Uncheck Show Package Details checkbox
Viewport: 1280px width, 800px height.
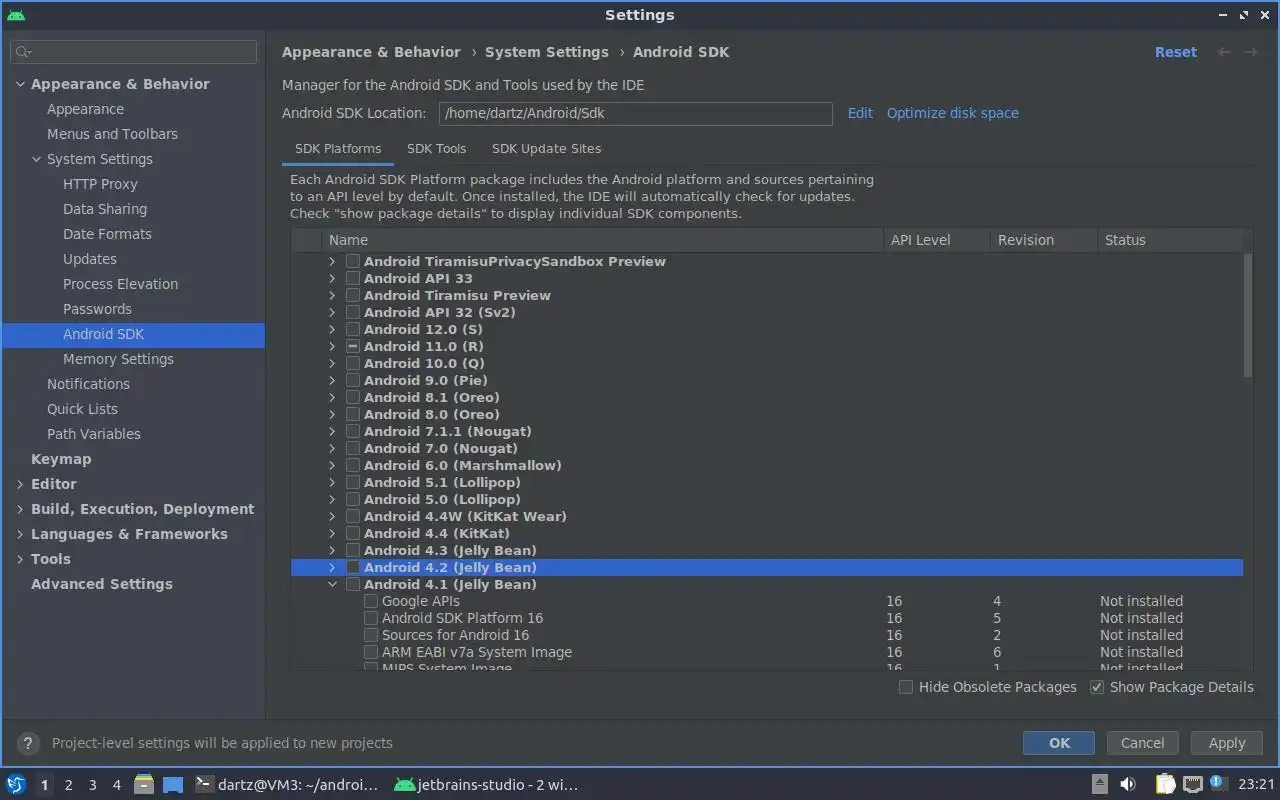1097,687
